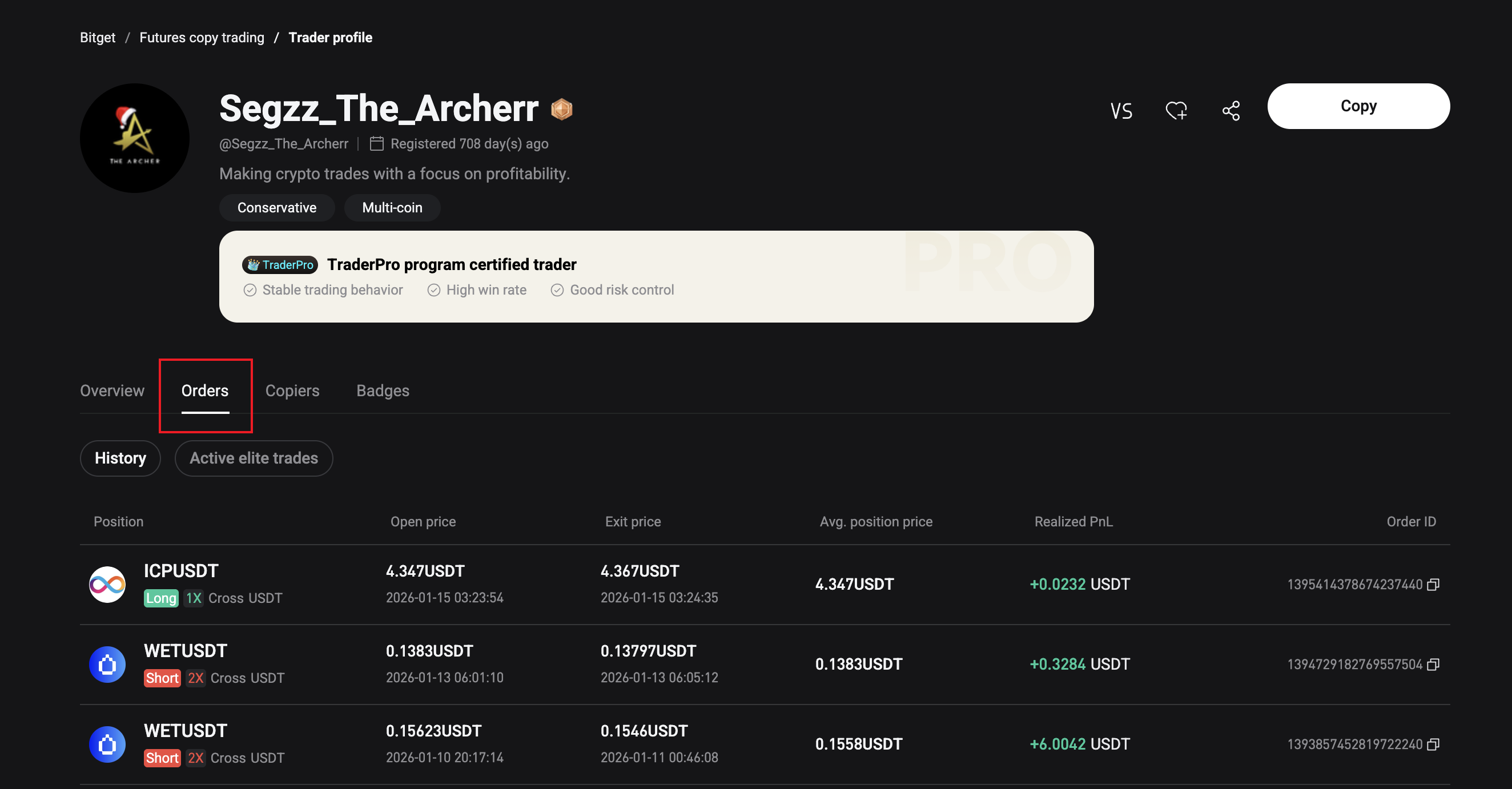The height and width of the screenshot is (789, 1512).
Task: Go to Futures copy trading breadcrumb
Action: tap(202, 38)
